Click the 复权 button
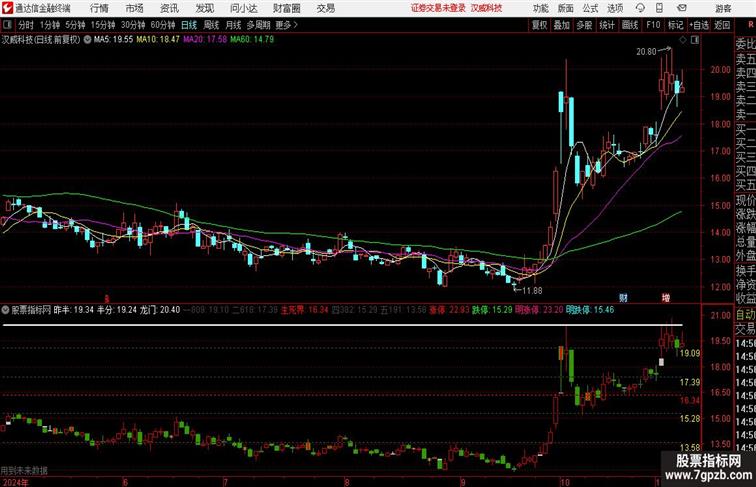Image resolution: width=756 pixels, height=487 pixels. [539, 25]
